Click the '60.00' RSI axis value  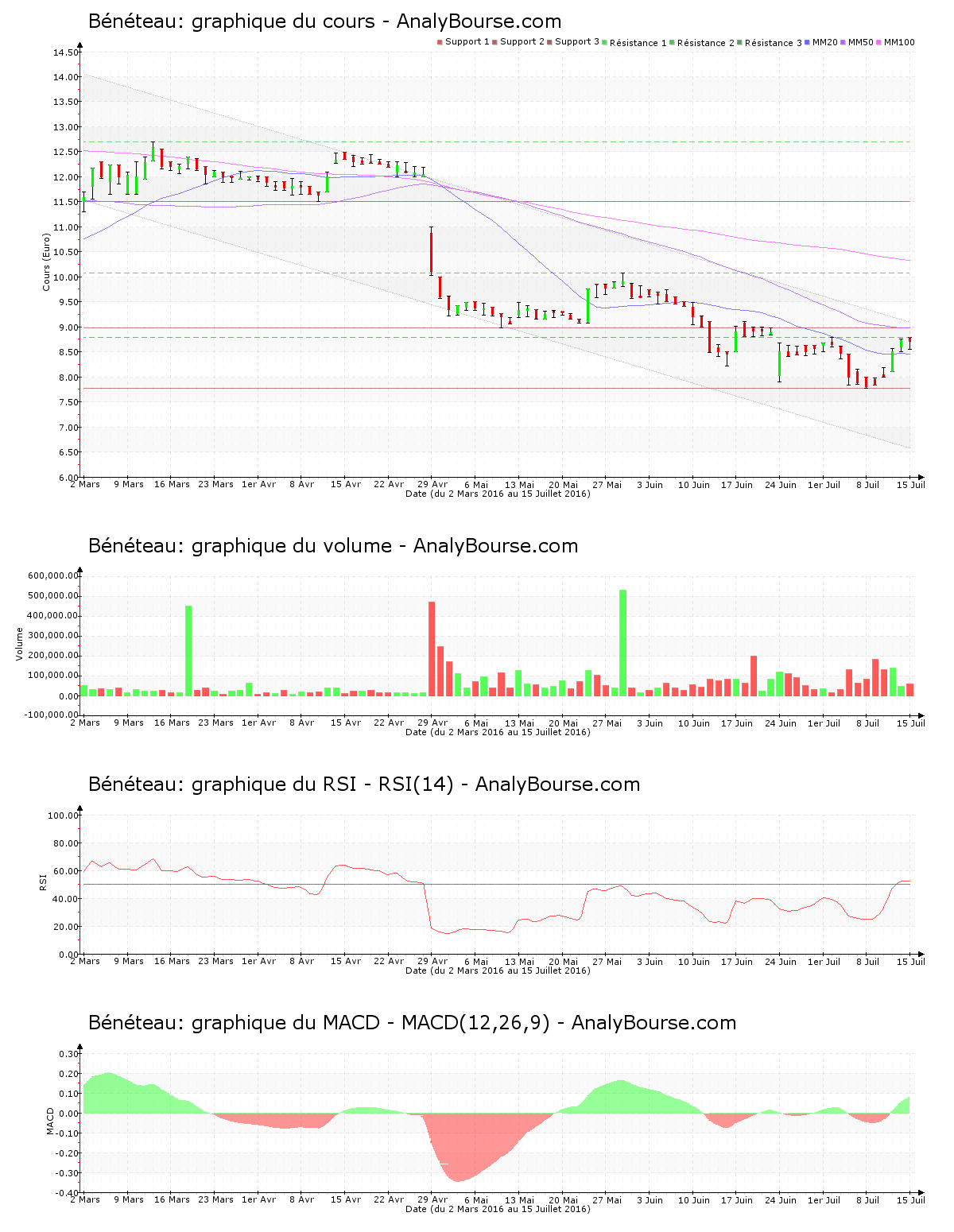pyautogui.click(x=66, y=871)
